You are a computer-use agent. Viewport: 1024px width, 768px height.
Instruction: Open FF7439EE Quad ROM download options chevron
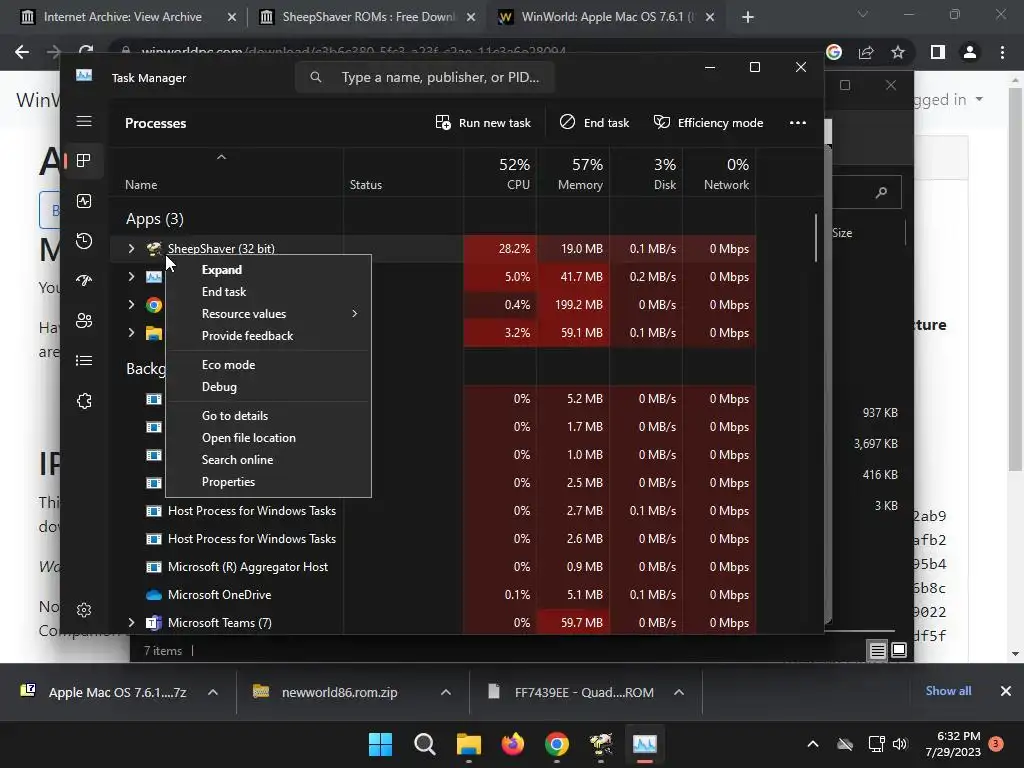pyautogui.click(x=679, y=692)
